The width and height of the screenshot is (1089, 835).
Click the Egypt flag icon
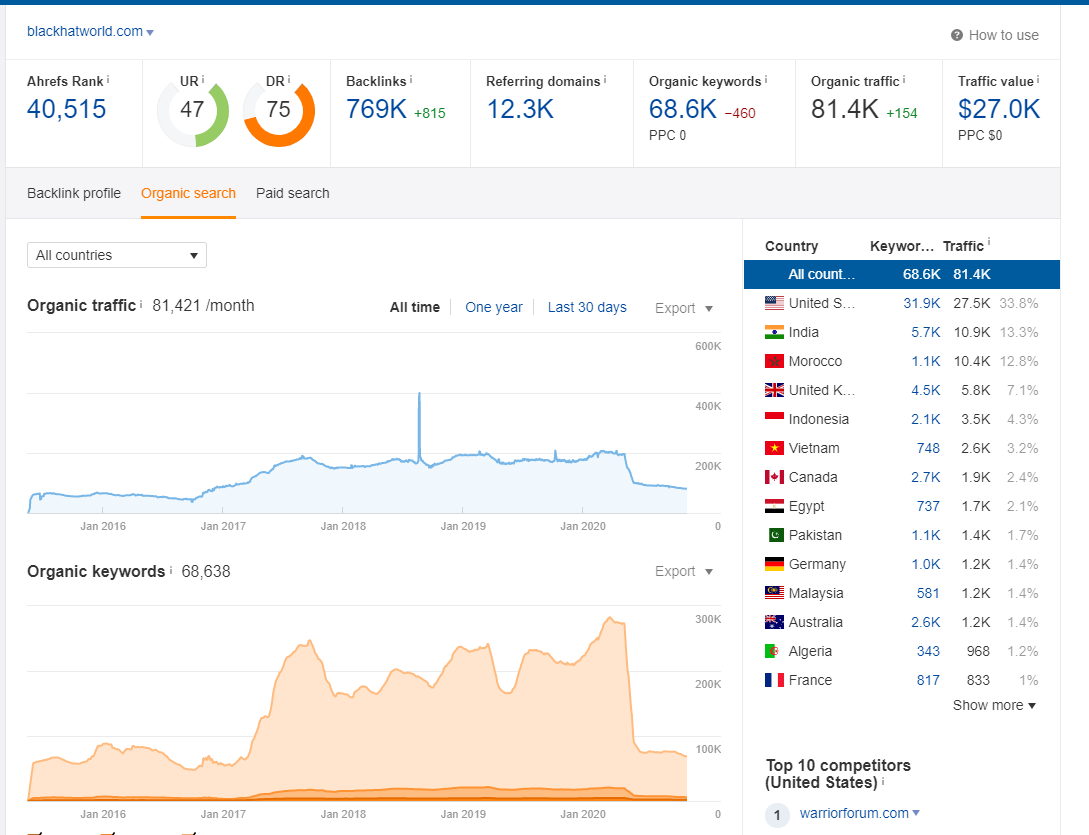pos(774,506)
